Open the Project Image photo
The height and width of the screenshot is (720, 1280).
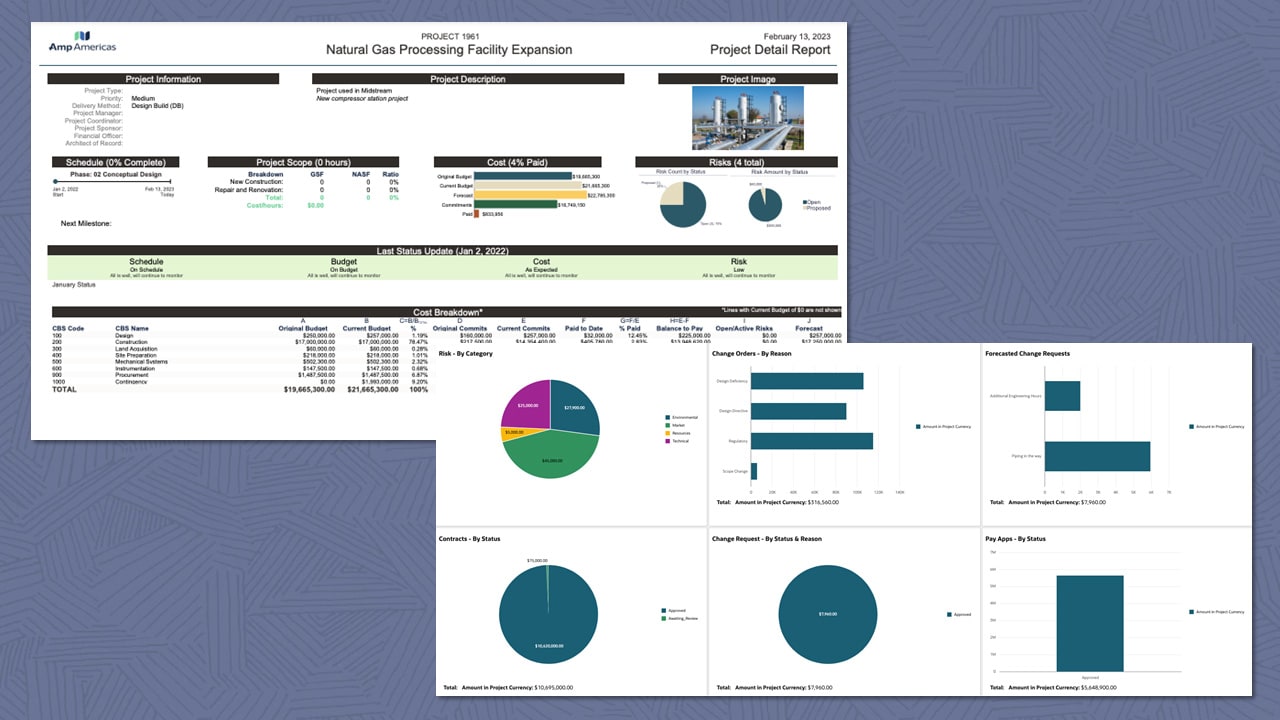748,117
